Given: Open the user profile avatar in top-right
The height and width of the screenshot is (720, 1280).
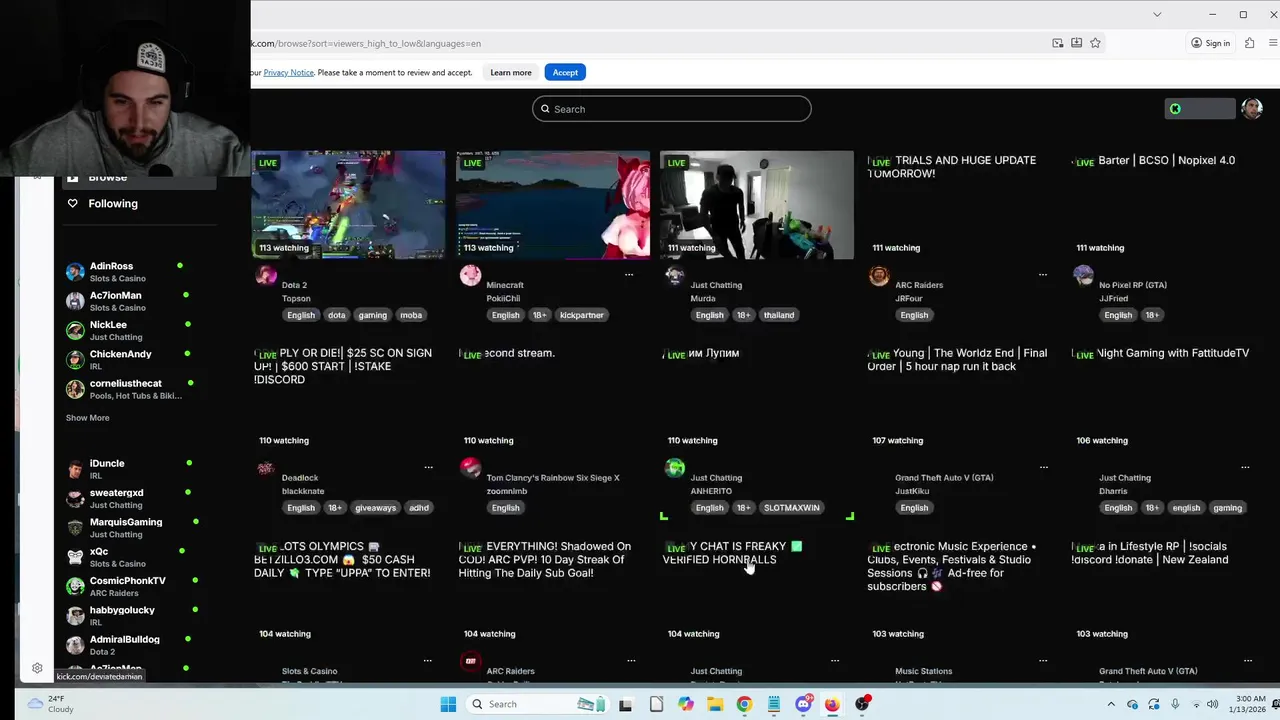Looking at the screenshot, I should tap(1252, 109).
